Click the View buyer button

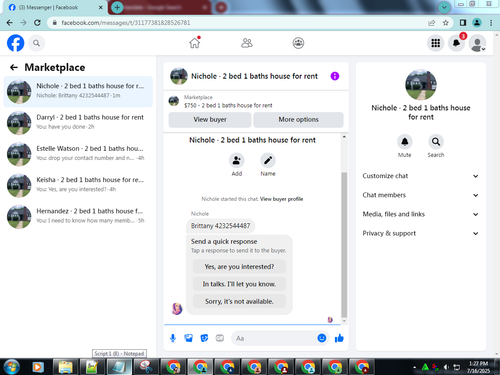(210, 120)
